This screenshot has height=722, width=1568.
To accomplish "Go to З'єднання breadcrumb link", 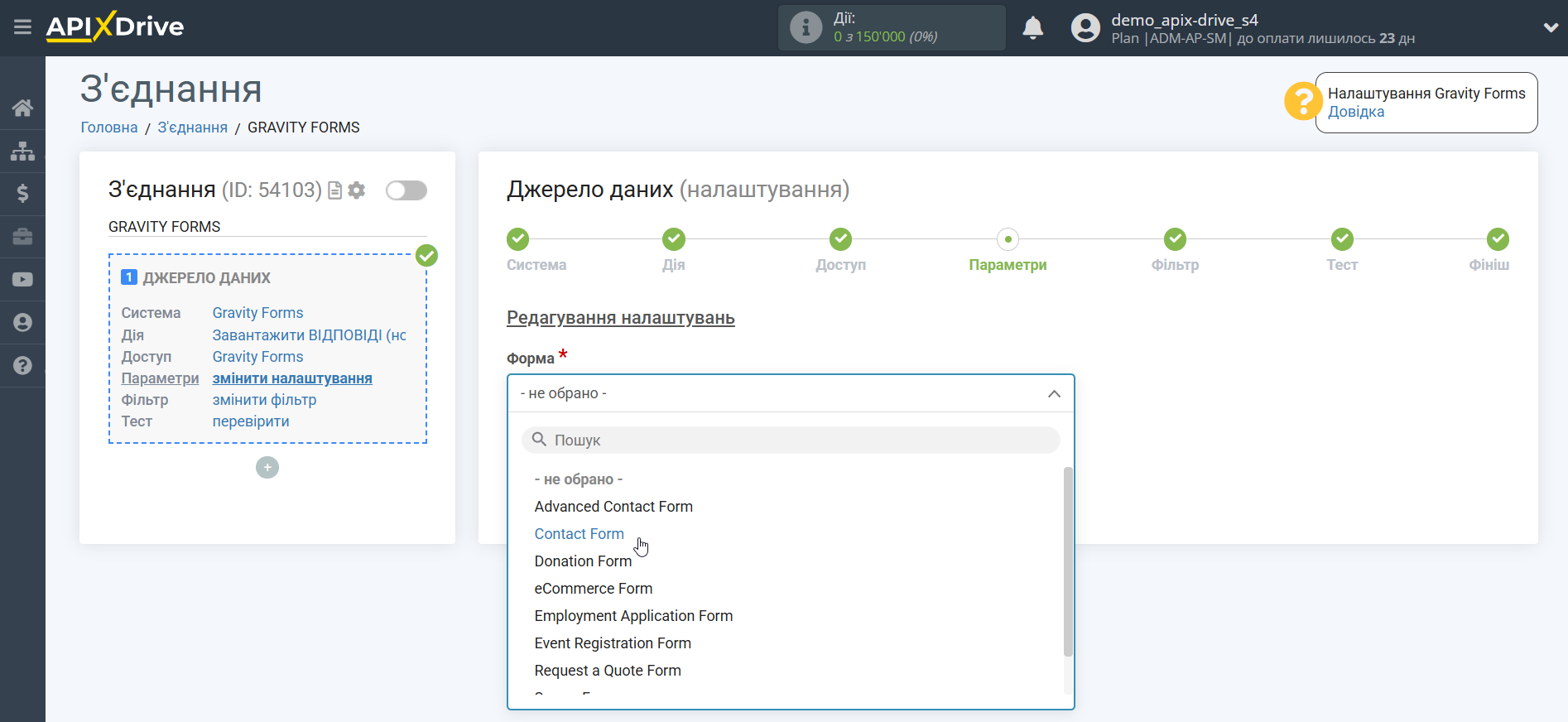I will (x=192, y=128).
